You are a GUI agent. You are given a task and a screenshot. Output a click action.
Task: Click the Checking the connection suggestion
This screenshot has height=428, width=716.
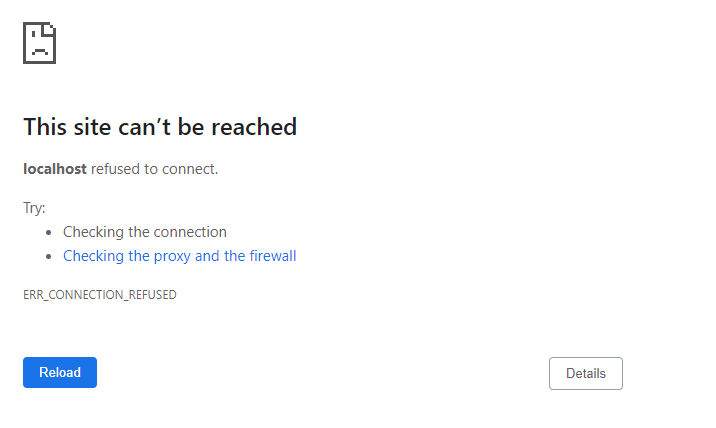[145, 232]
